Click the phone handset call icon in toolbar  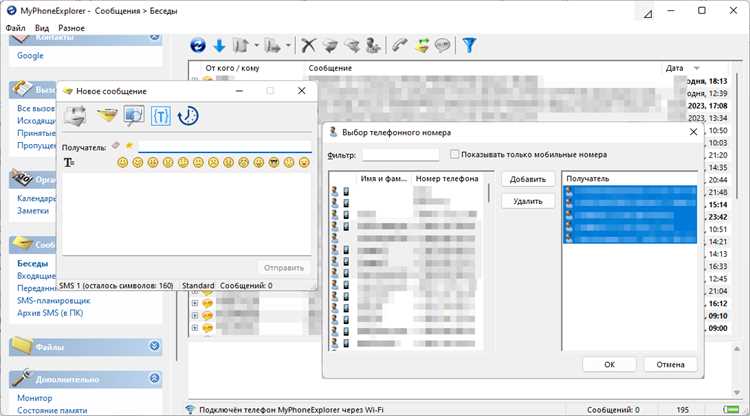(x=399, y=45)
